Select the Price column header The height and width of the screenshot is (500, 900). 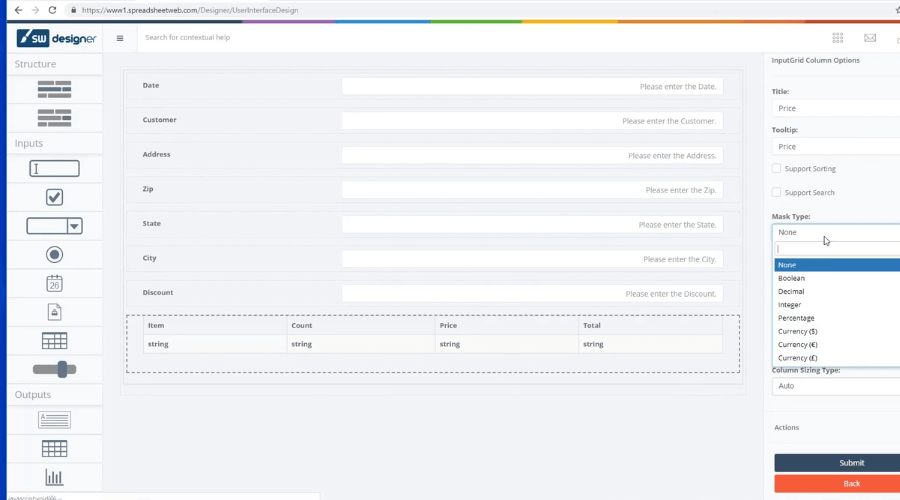(507, 325)
